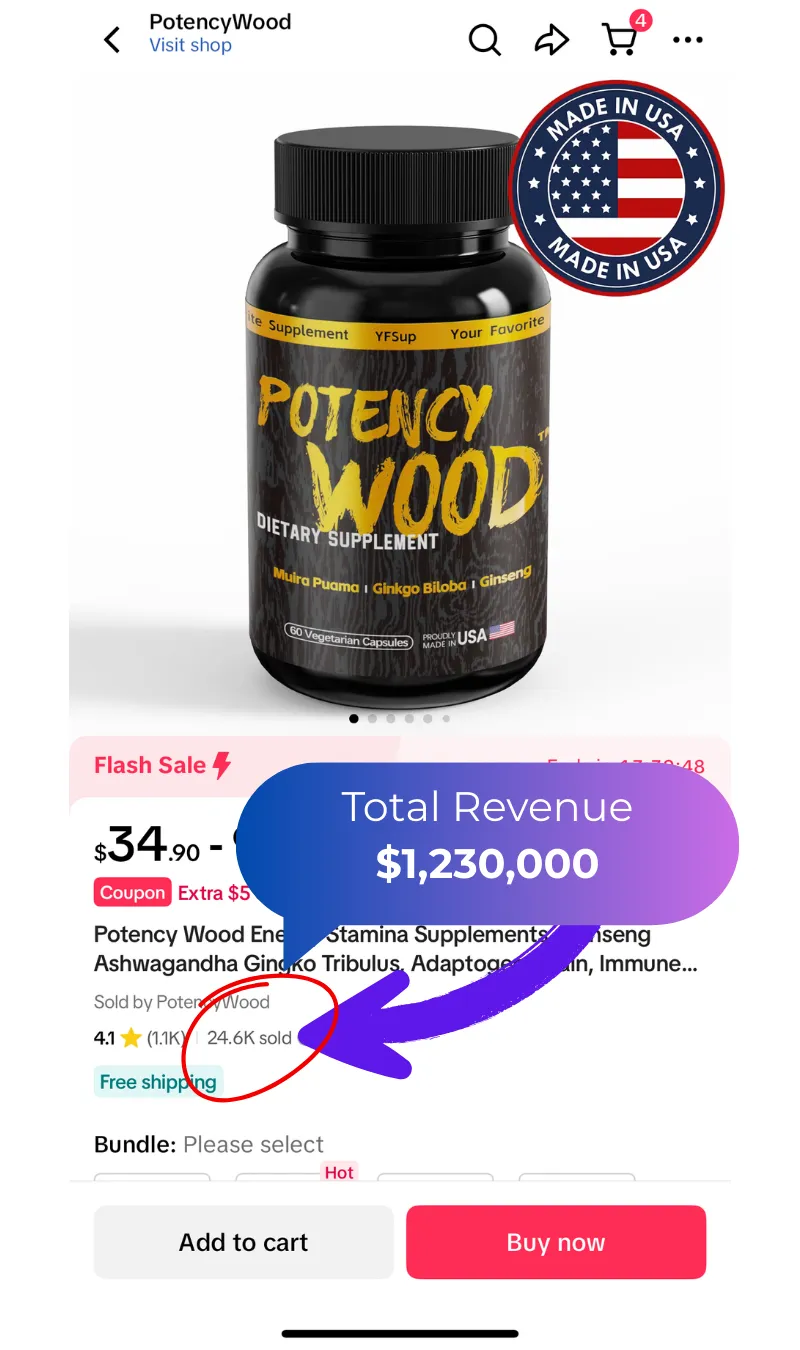Open the (1.1K) reviews count
The height and width of the screenshot is (1350, 800).
[166, 1038]
